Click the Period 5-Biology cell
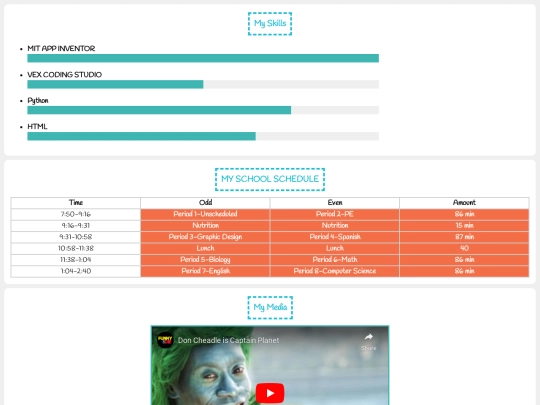Viewport: 540px width, 405px height. pyautogui.click(x=205, y=260)
